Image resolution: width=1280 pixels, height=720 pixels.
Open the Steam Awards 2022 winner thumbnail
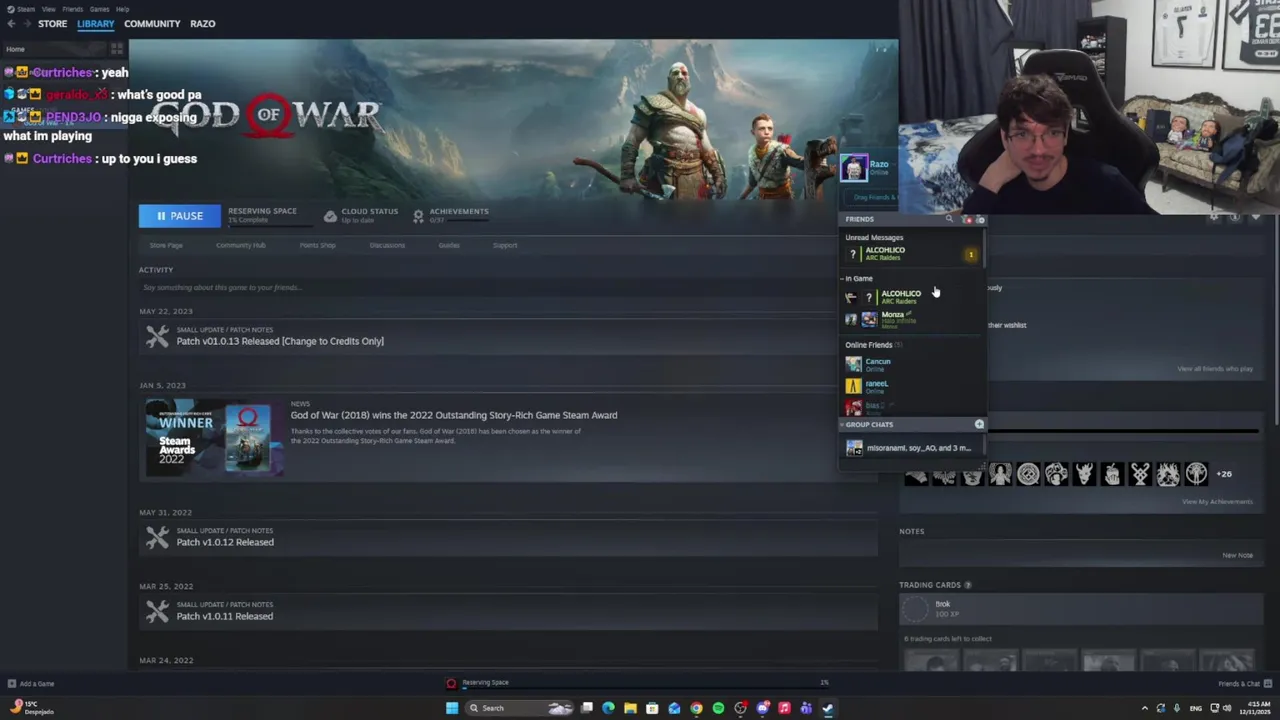[x=212, y=438]
